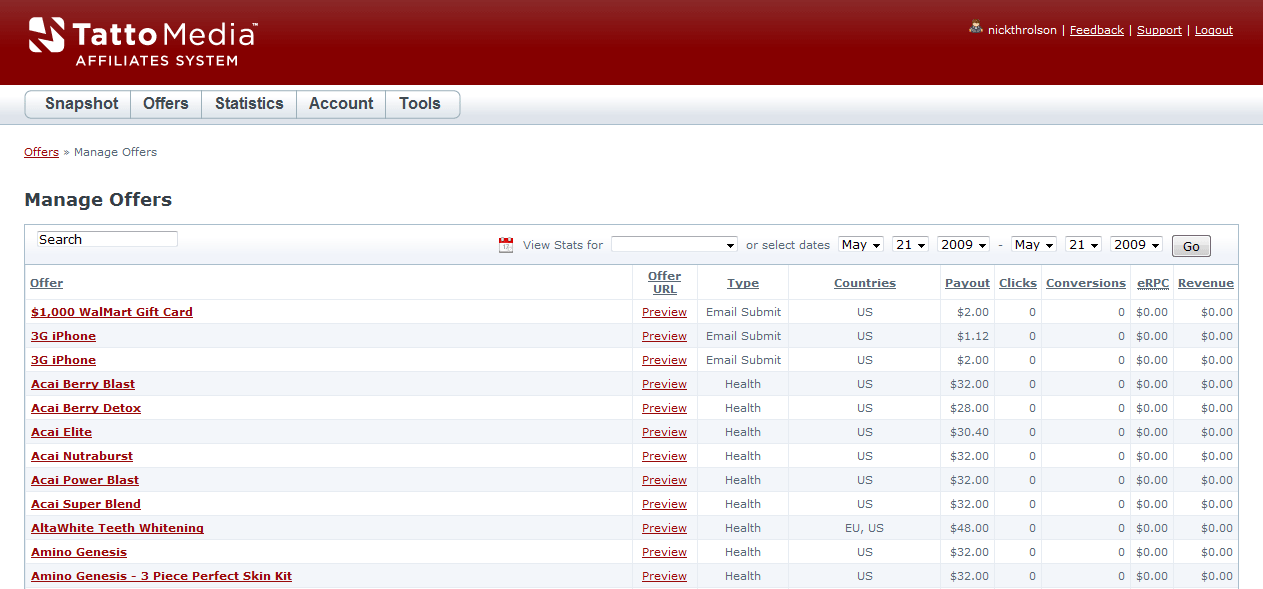Expand the end date month dropdown

1034,245
